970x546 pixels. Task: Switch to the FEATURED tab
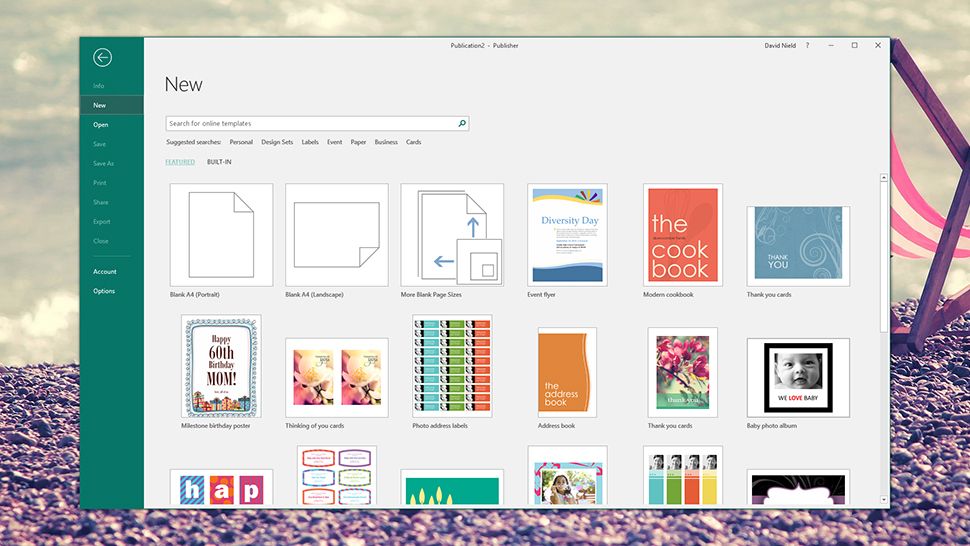click(x=180, y=162)
